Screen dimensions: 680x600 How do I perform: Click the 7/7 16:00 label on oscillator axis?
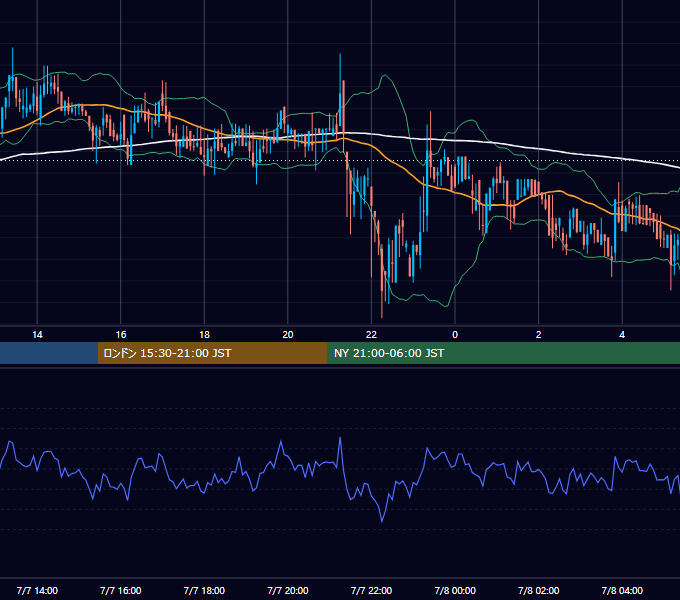coord(121,590)
